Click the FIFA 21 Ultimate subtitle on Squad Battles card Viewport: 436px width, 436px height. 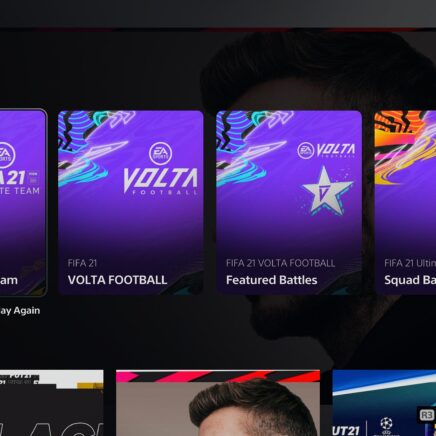(410, 263)
